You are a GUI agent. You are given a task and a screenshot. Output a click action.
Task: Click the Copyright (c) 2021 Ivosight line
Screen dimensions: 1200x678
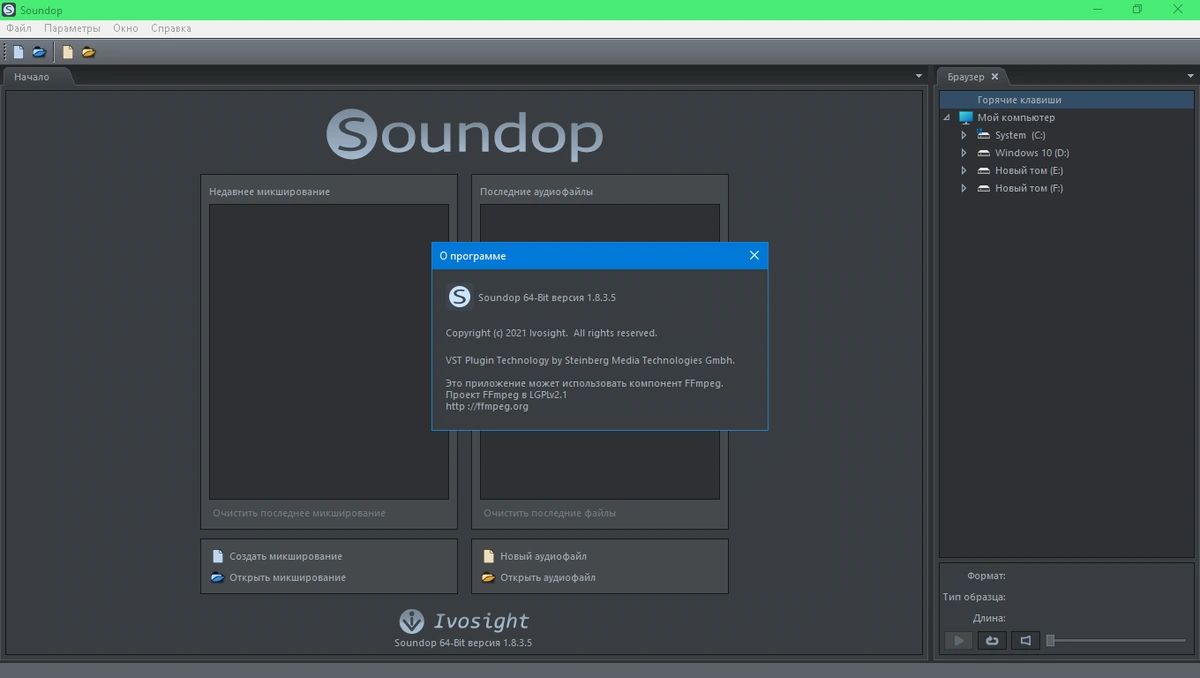coord(551,333)
